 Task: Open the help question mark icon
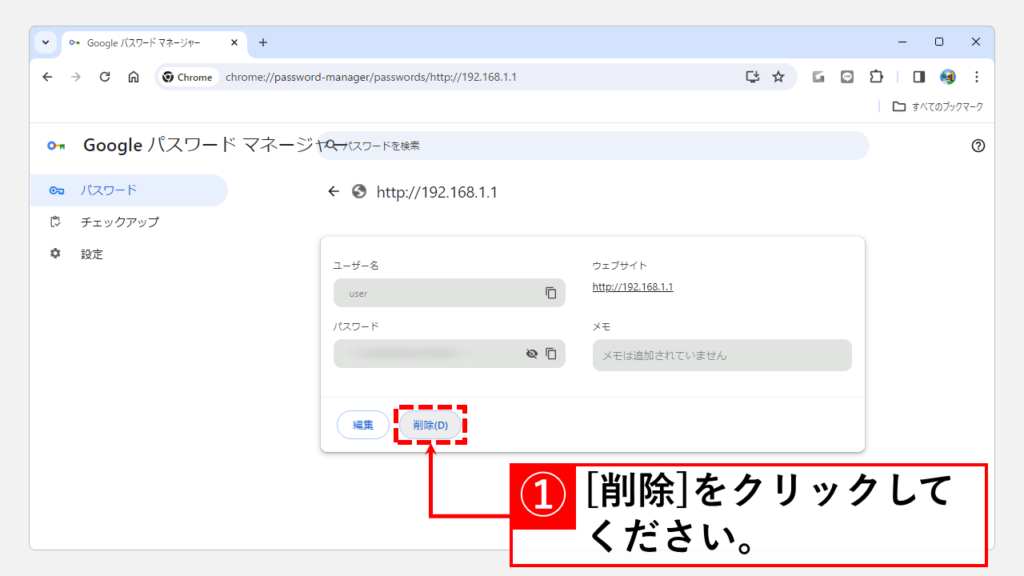click(978, 146)
